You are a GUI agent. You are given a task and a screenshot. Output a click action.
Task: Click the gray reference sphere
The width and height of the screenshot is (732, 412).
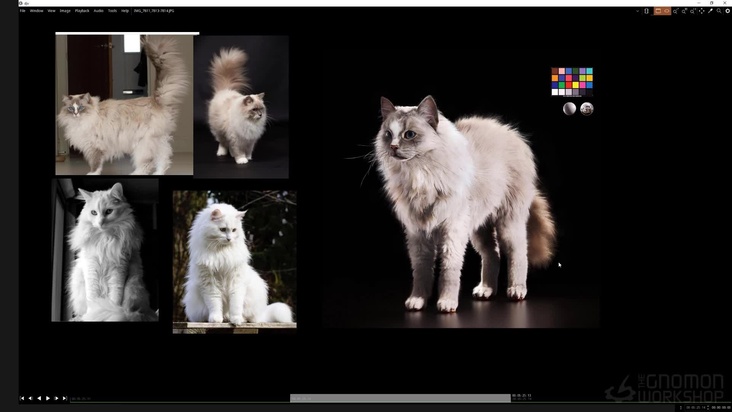coord(569,109)
